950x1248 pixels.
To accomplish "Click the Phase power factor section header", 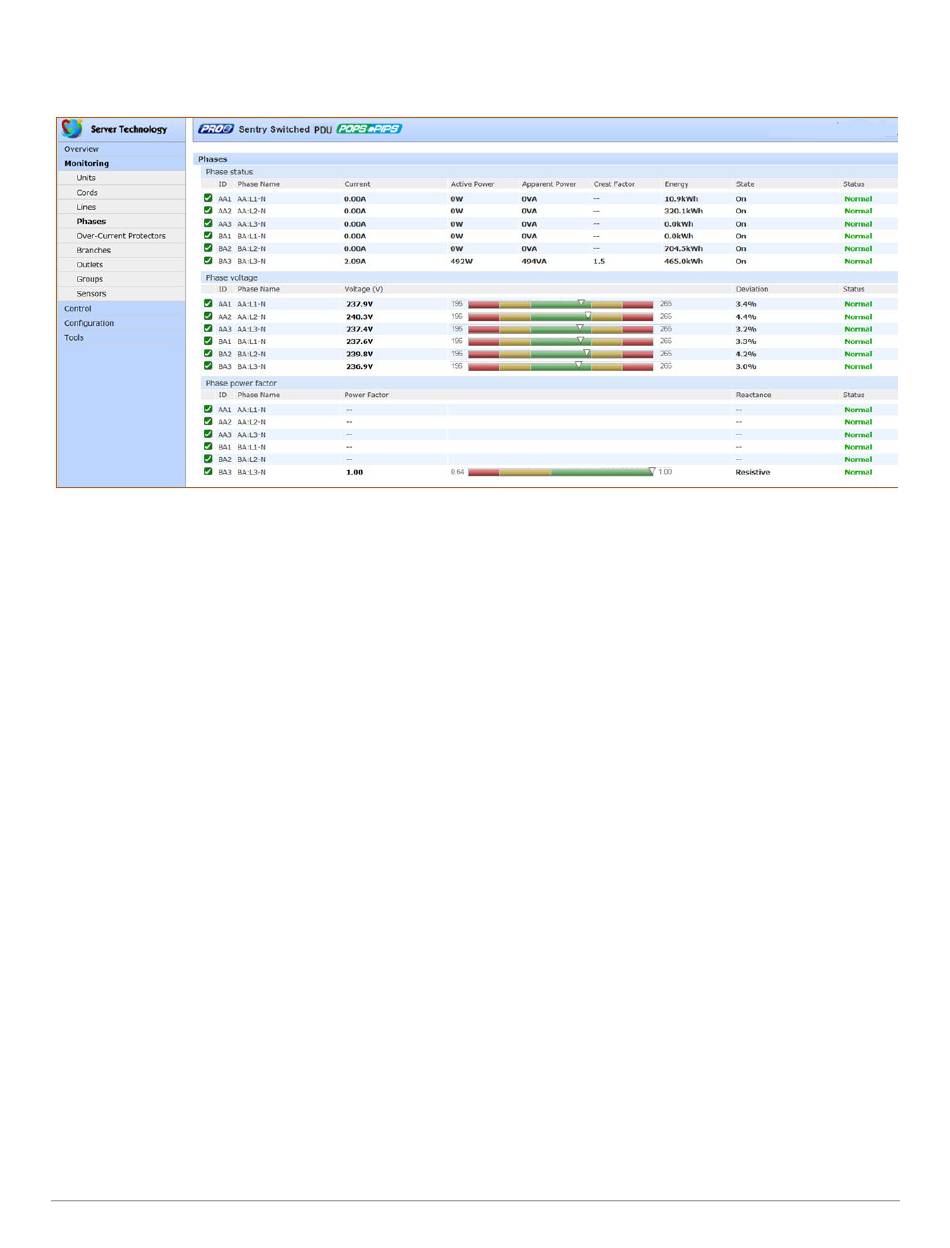I will (241, 383).
